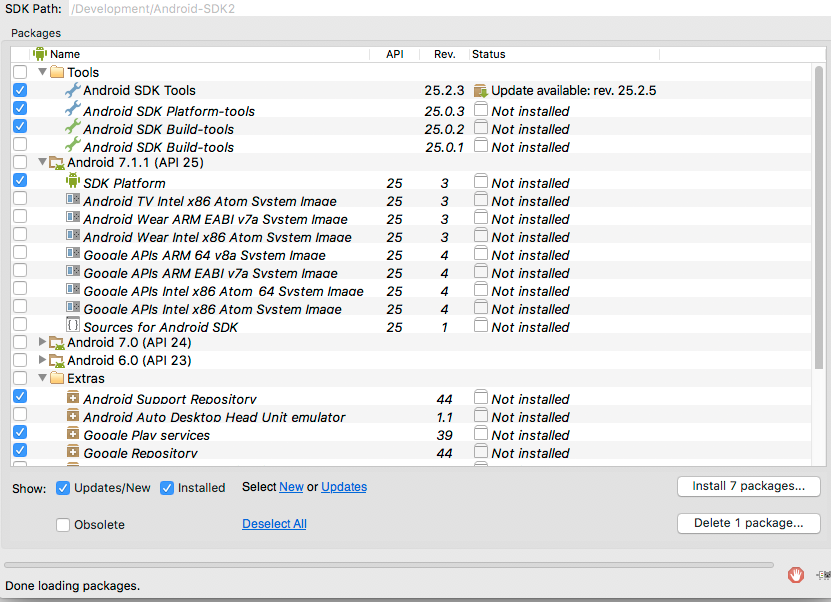Click the Android 6.0 (API 23) folder icon
Viewport: 831px width, 602px height.
pyautogui.click(x=57, y=361)
